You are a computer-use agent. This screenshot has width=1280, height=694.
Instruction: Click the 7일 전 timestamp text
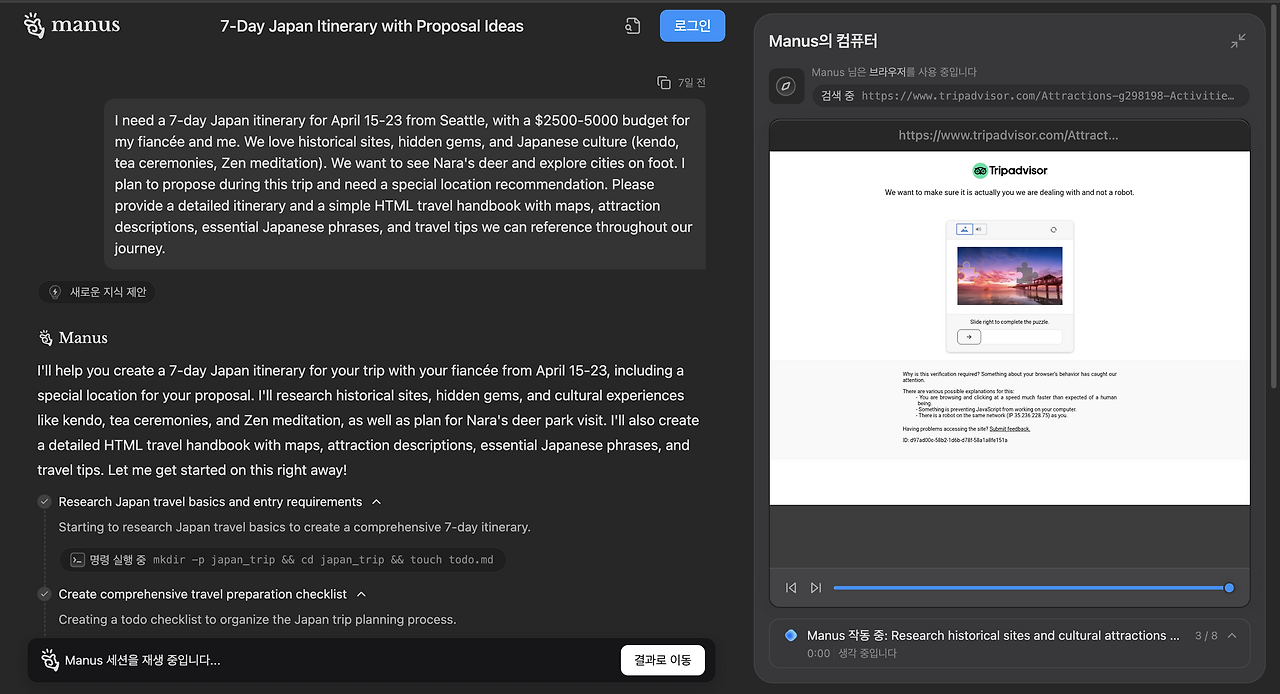point(691,82)
